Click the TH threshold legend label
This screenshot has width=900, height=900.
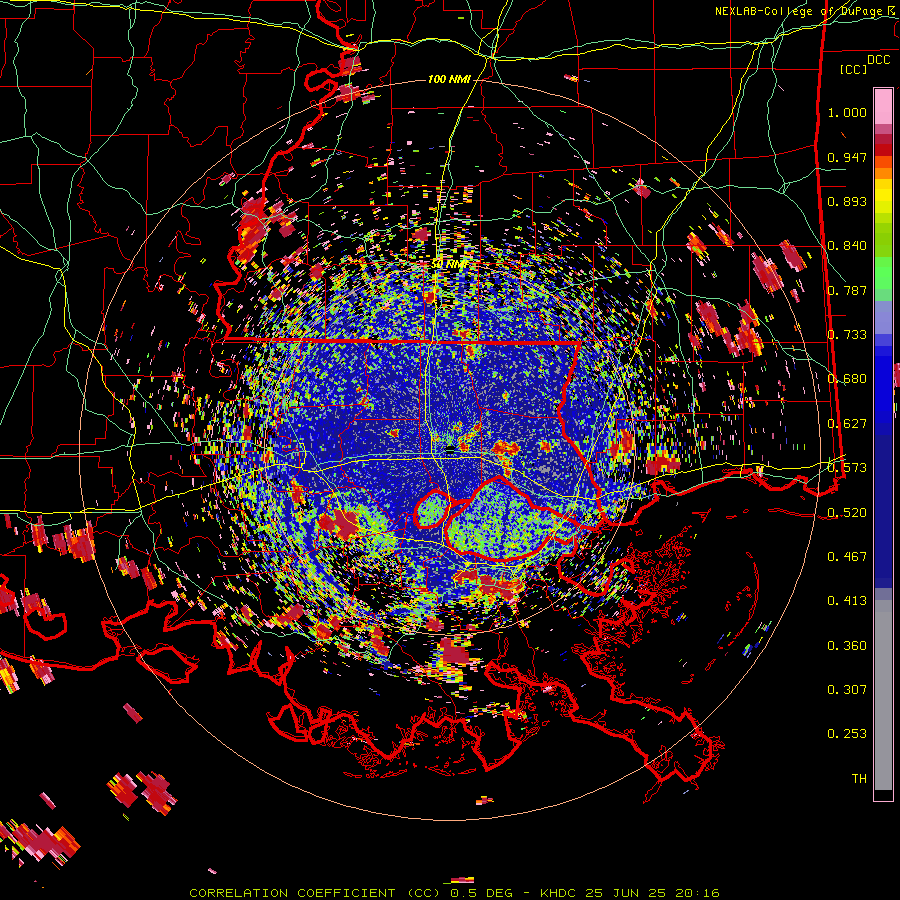point(859,778)
